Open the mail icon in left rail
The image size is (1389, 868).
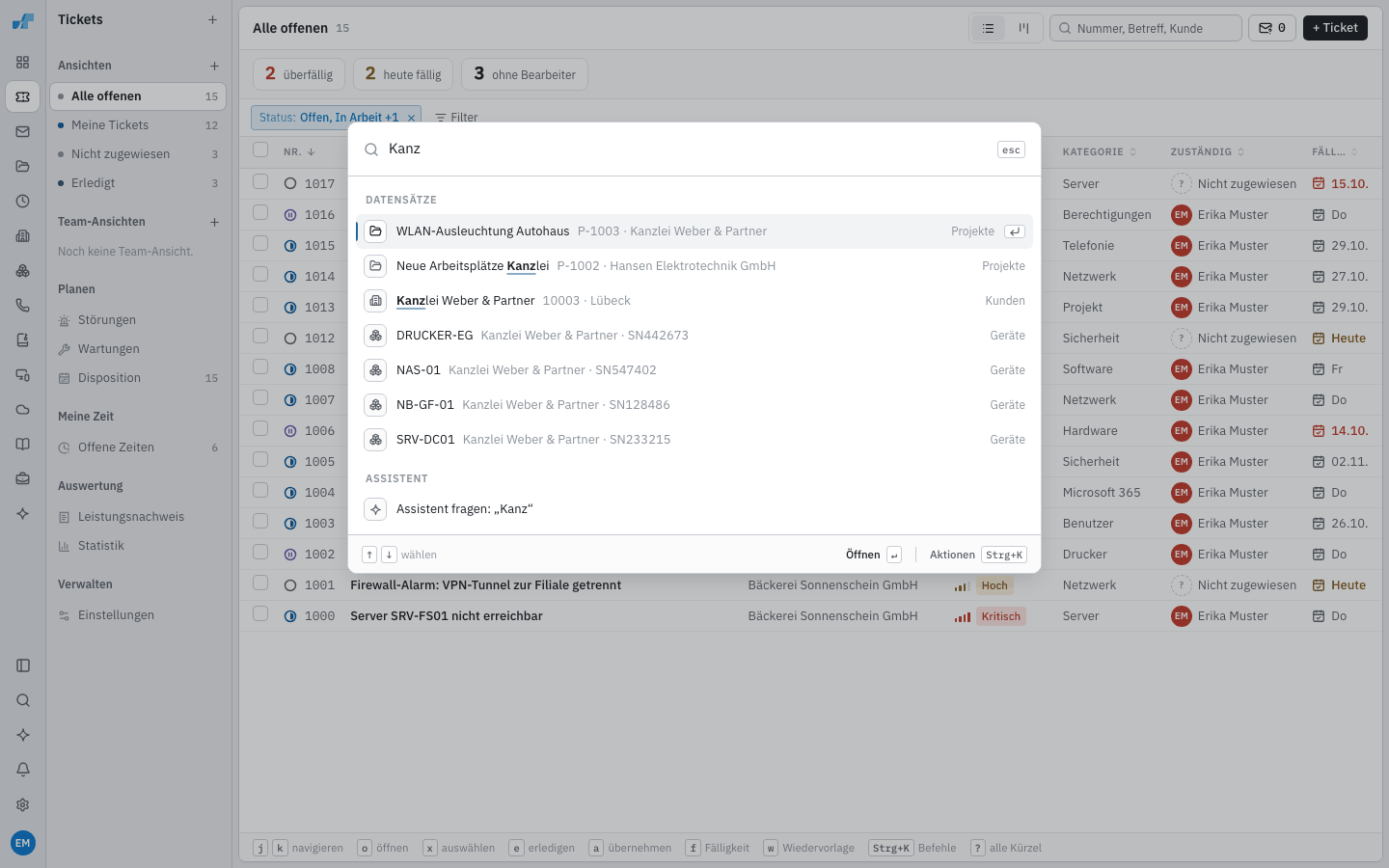23,131
